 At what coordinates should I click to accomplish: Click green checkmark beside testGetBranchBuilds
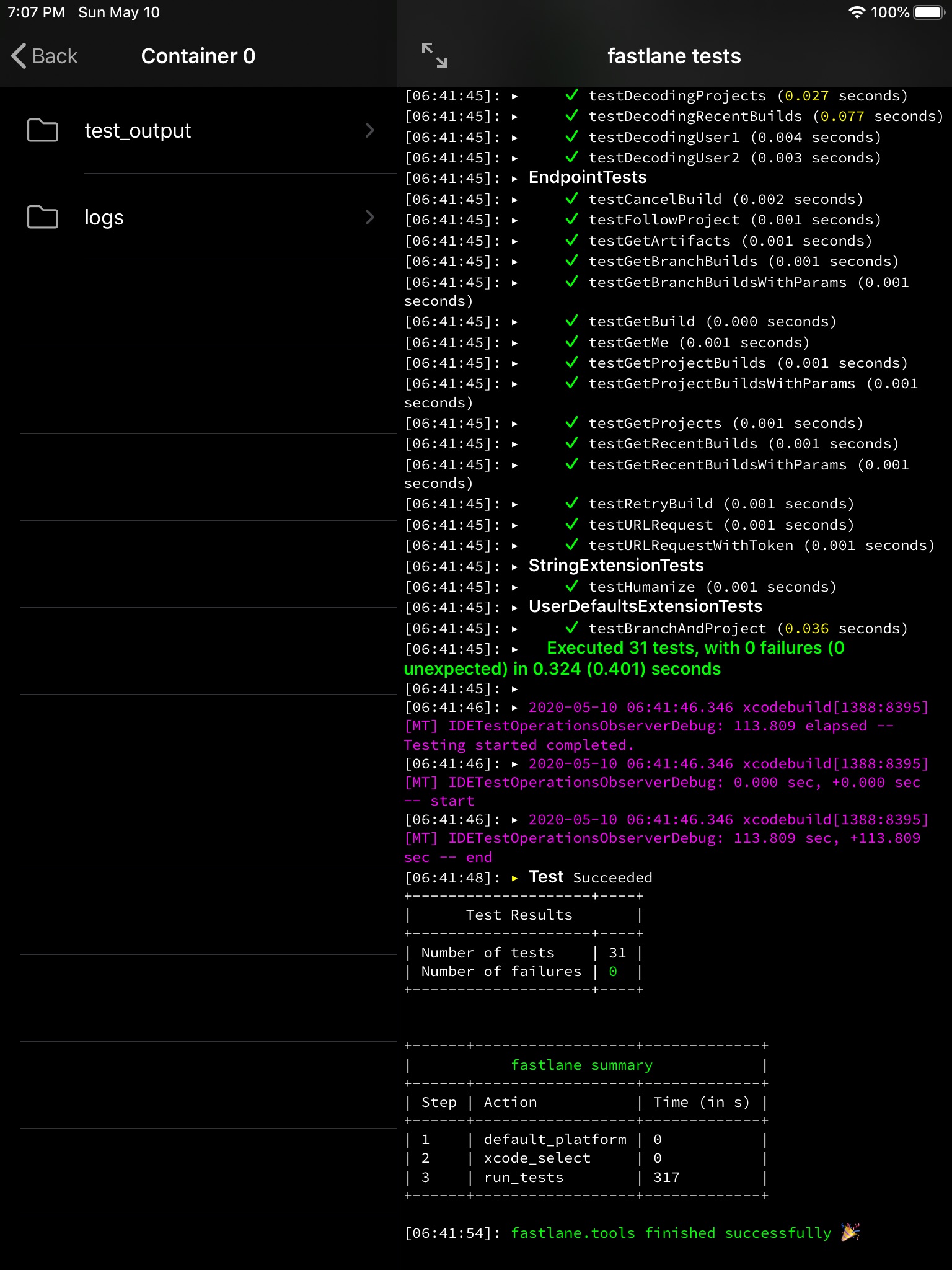coord(571,261)
